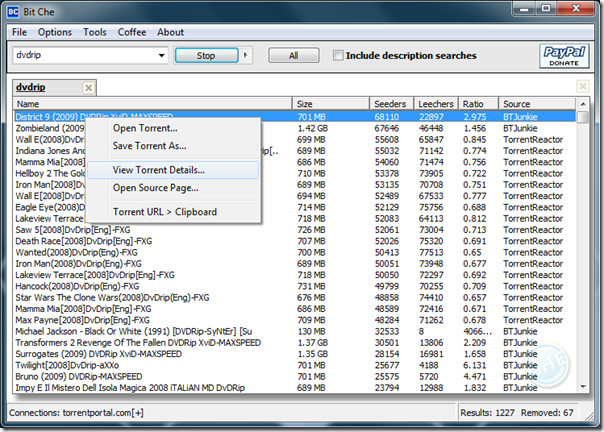Toggle Include description searches checkbox
Screen dimensions: 604x432
click(x=338, y=55)
